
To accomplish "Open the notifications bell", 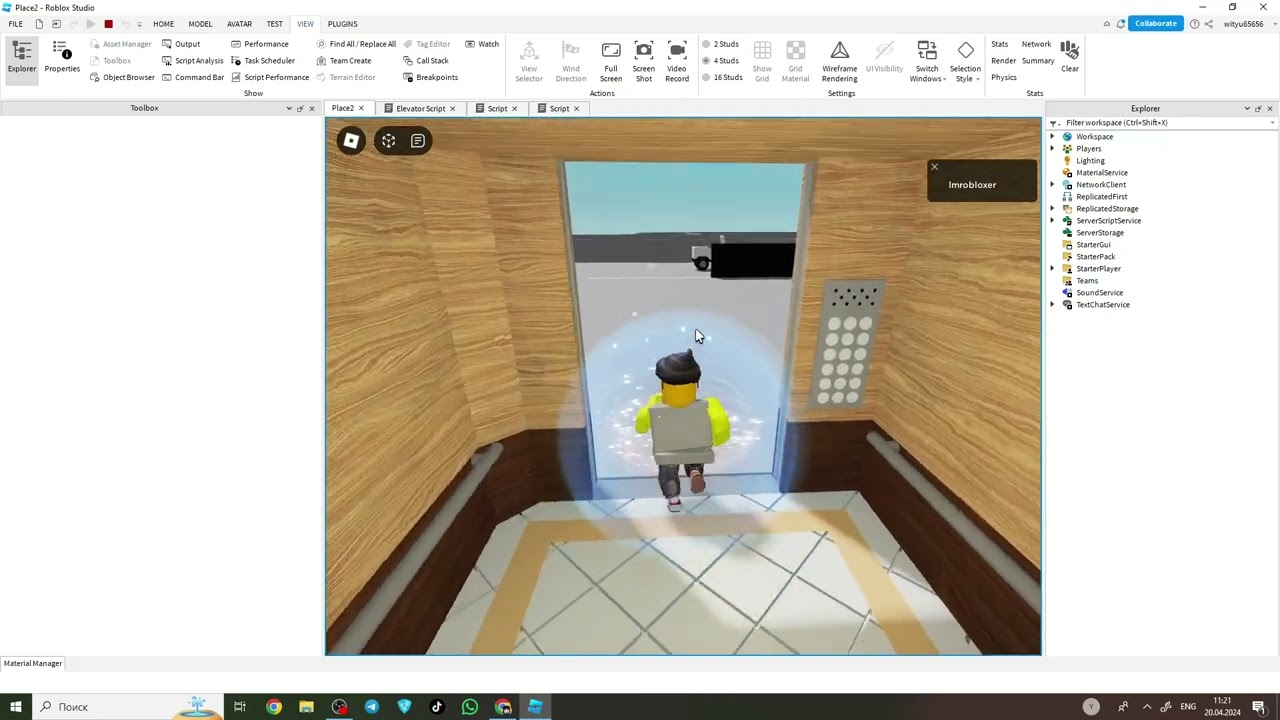I will pyautogui.click(x=1121, y=24).
